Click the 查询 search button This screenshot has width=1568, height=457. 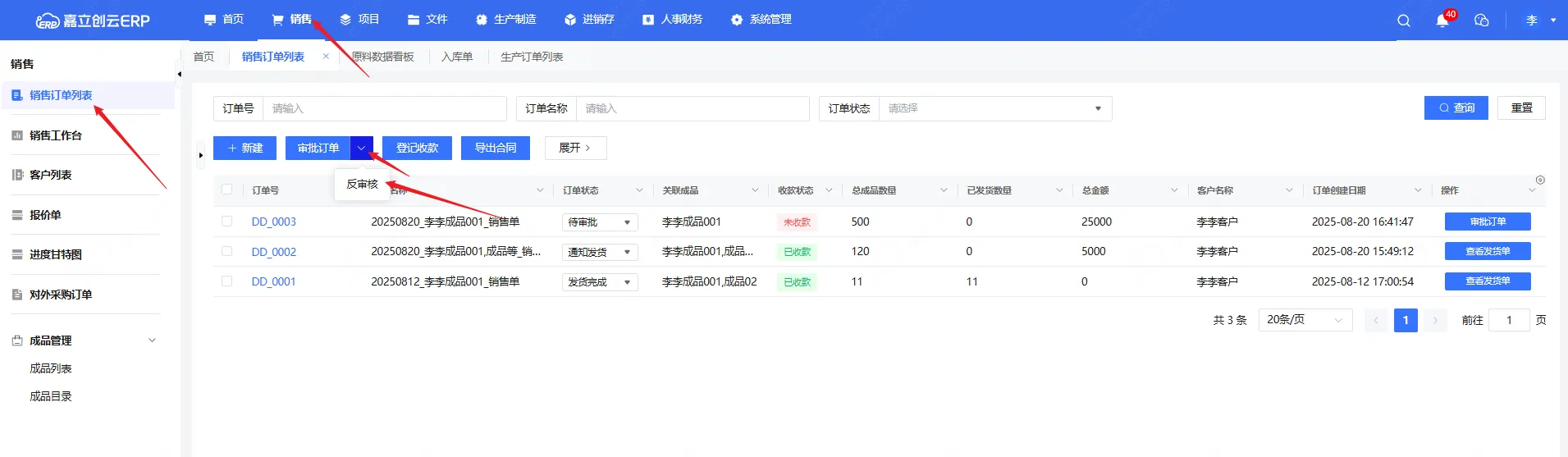coord(1456,108)
